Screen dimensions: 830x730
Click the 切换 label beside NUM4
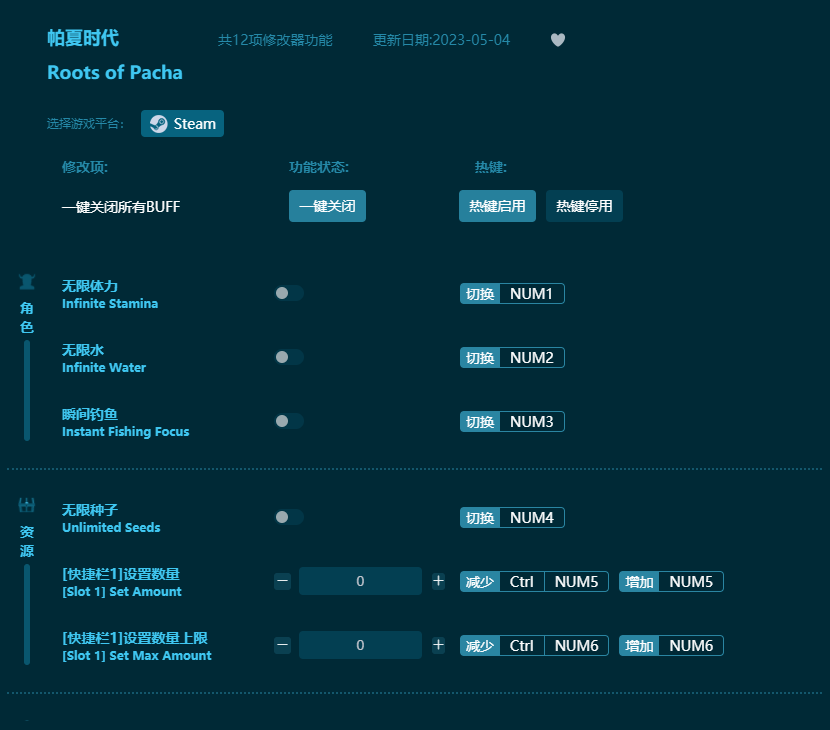tap(480, 518)
